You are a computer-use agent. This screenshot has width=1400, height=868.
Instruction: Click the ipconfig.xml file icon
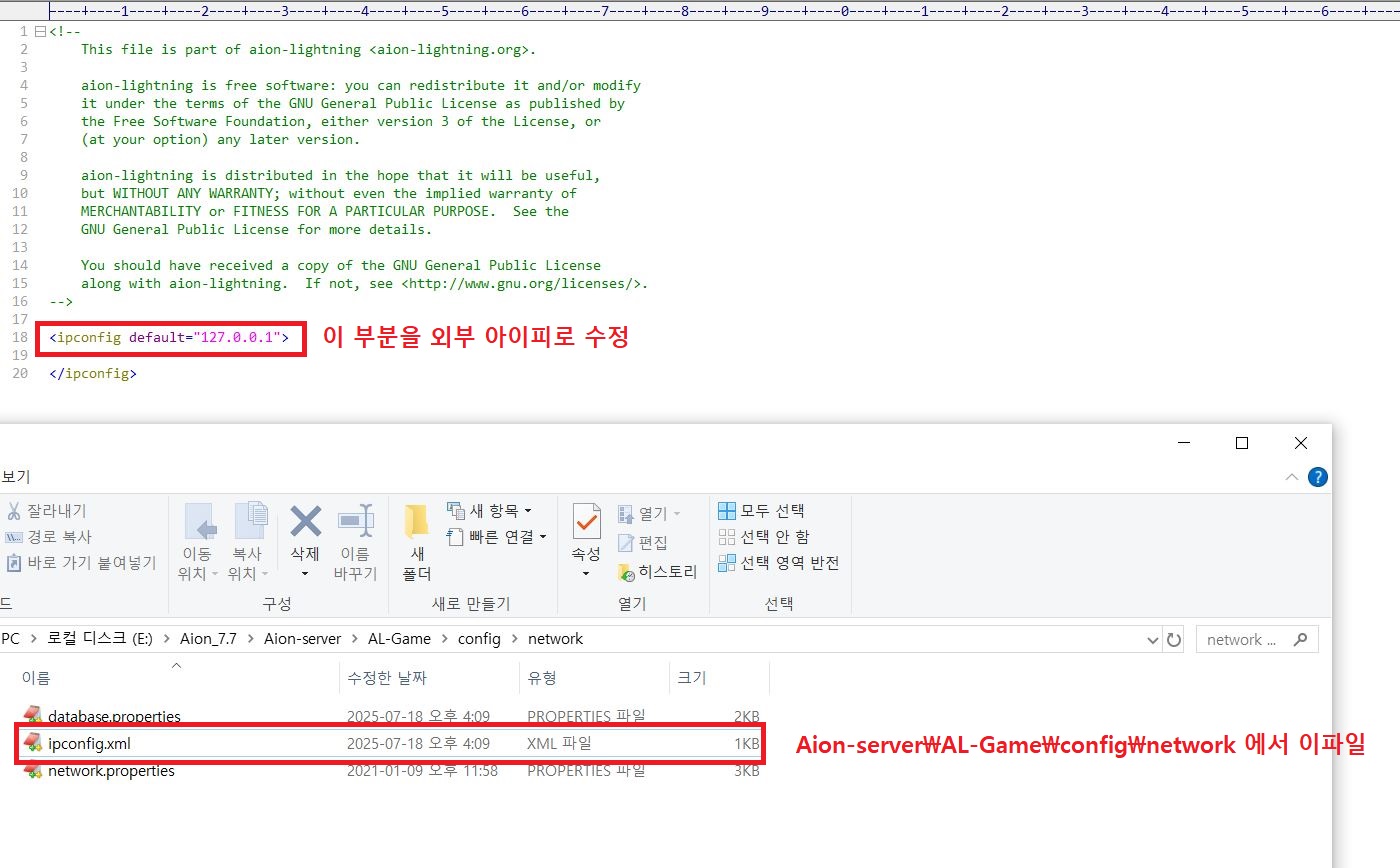33,743
